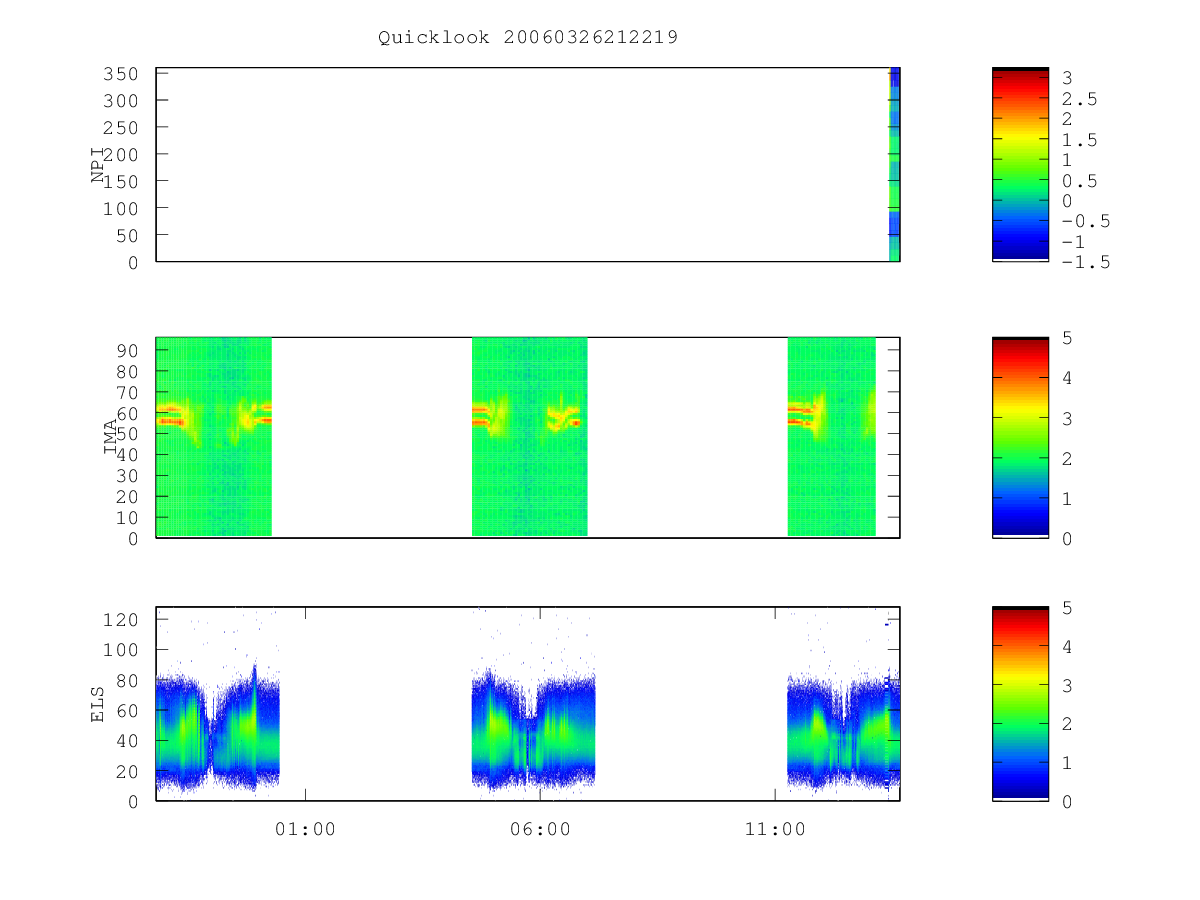Screen dimensions: 1200x900
Task: Click the 01:00 time axis label
Action: click(305, 829)
